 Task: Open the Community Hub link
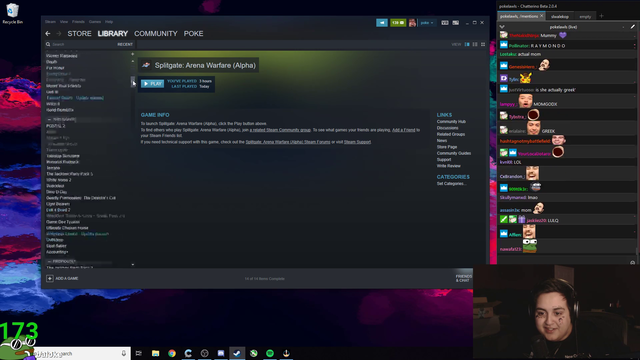[451, 122]
